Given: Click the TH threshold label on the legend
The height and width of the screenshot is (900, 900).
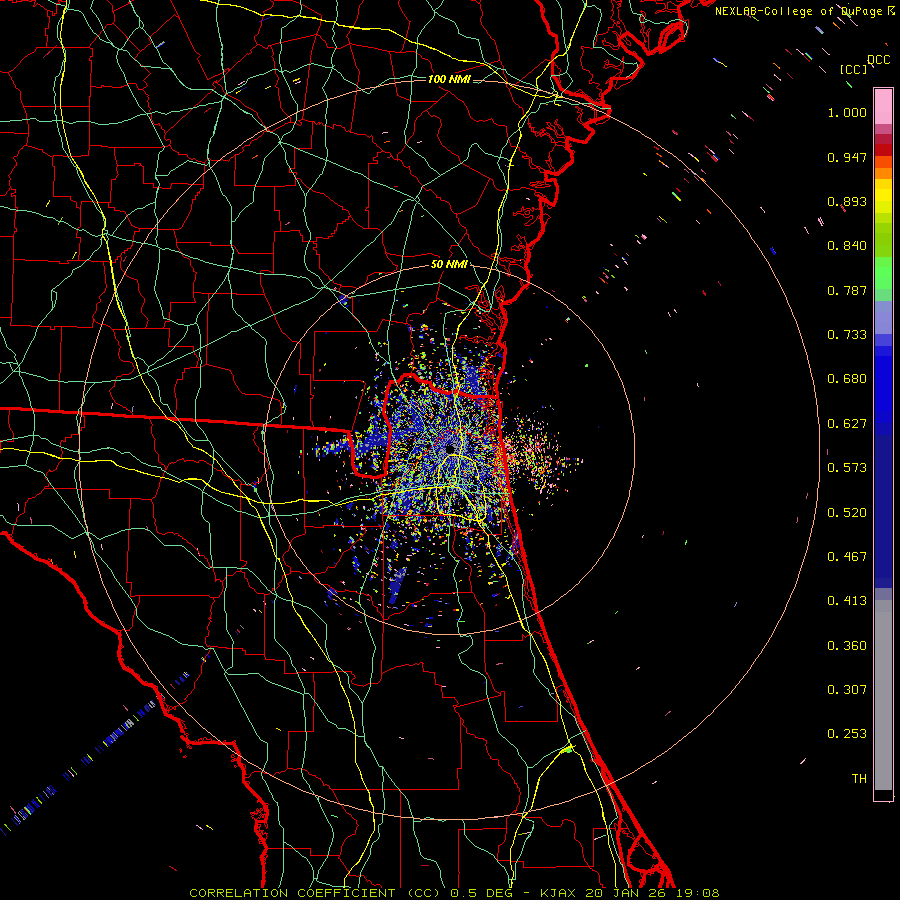Looking at the screenshot, I should click(x=859, y=779).
